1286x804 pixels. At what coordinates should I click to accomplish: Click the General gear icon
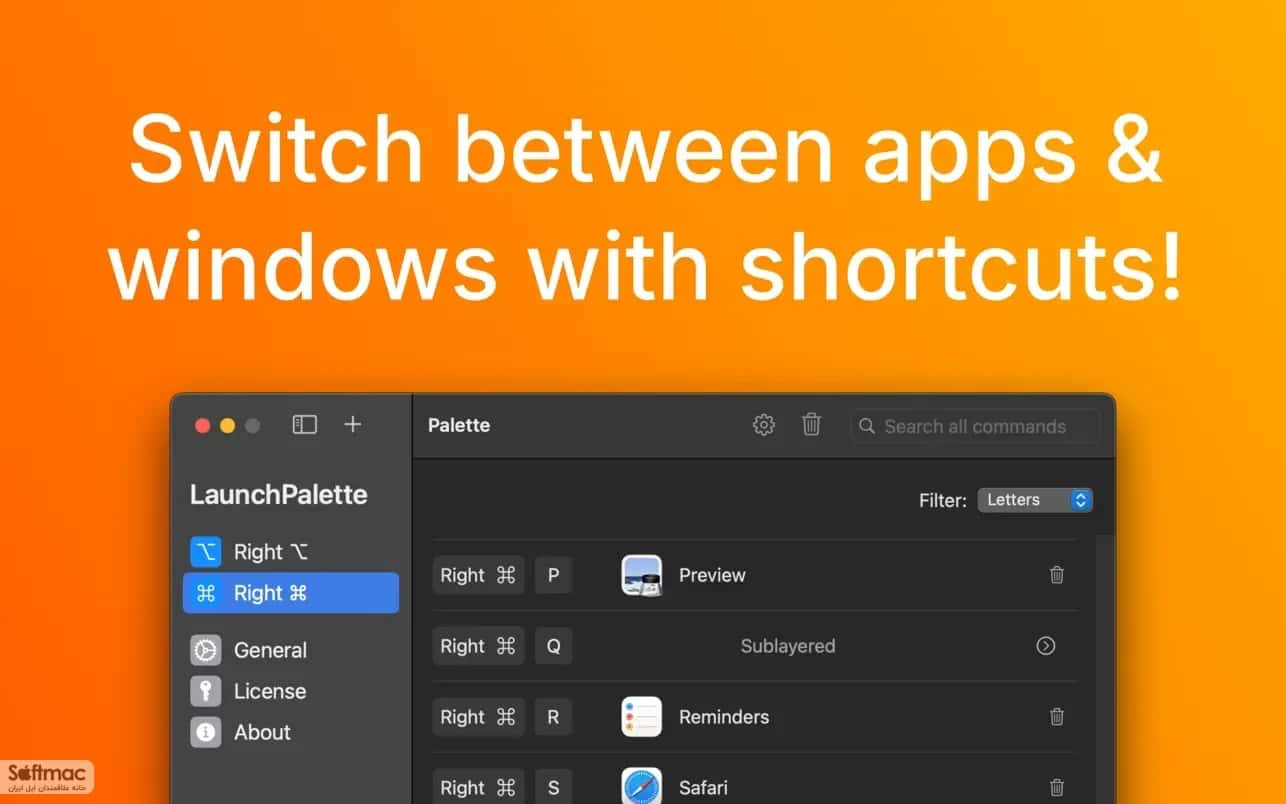pyautogui.click(x=206, y=650)
